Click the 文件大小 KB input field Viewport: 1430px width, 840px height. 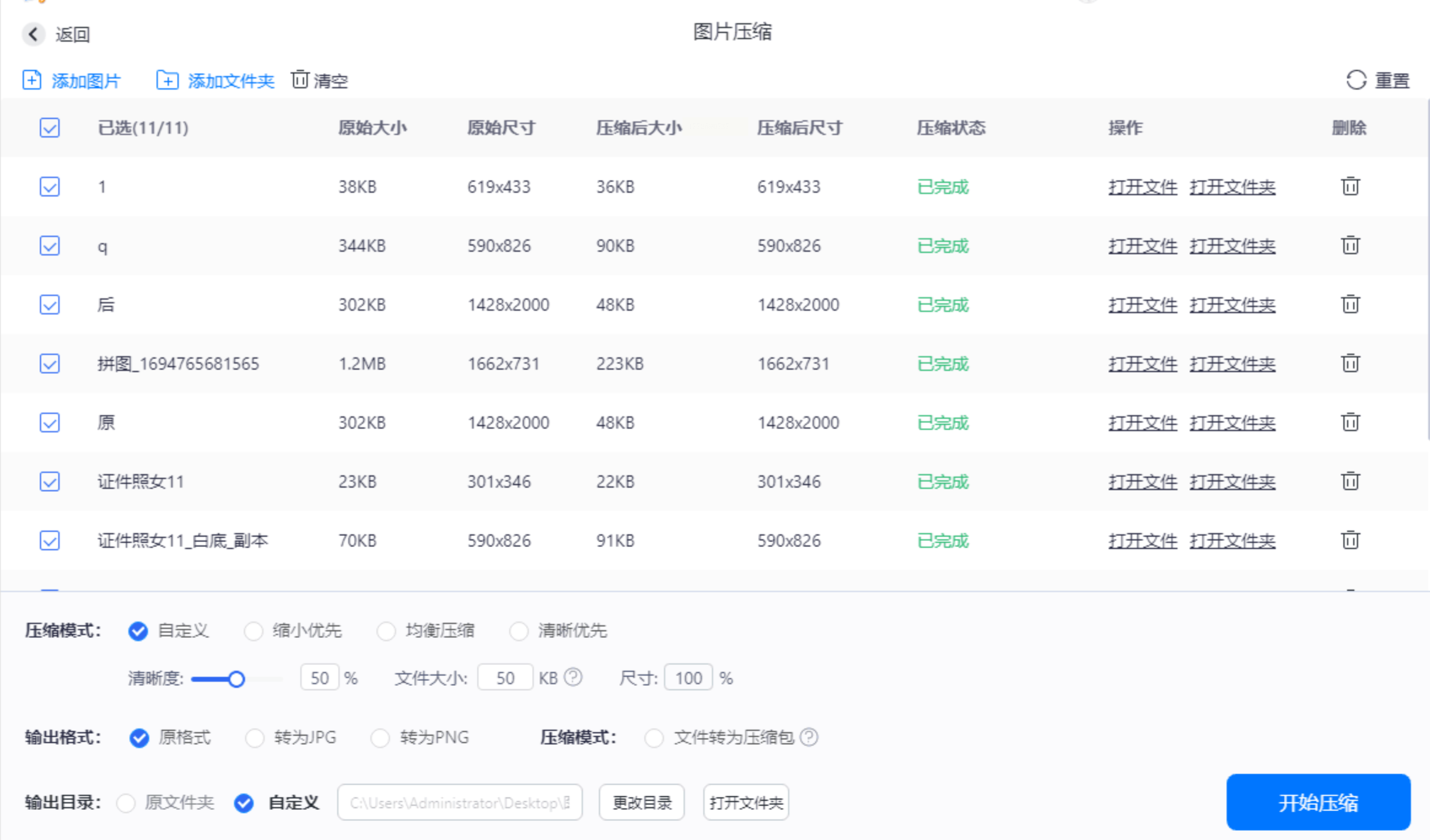click(x=505, y=678)
